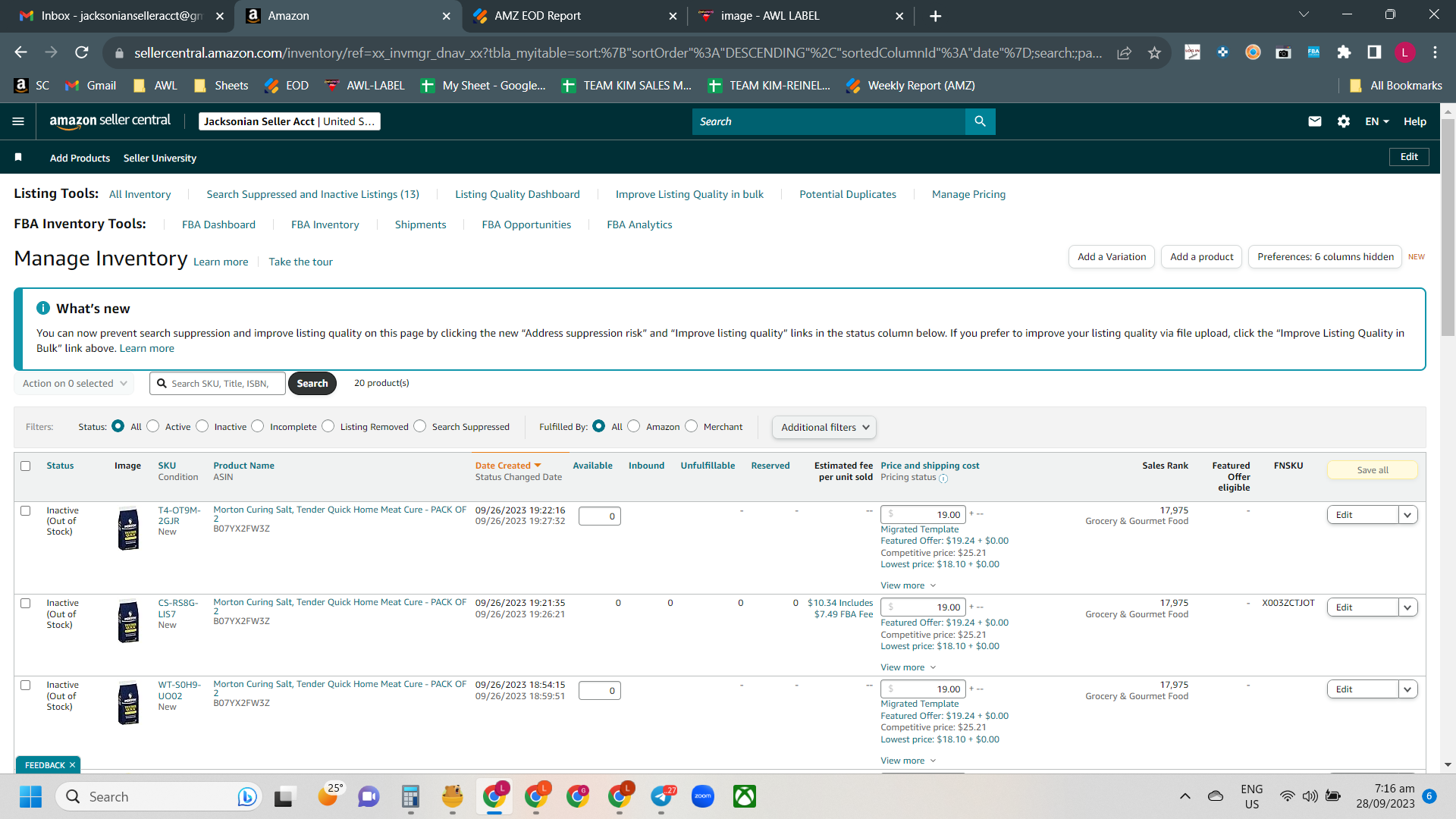Click the Save all button

click(x=1373, y=470)
